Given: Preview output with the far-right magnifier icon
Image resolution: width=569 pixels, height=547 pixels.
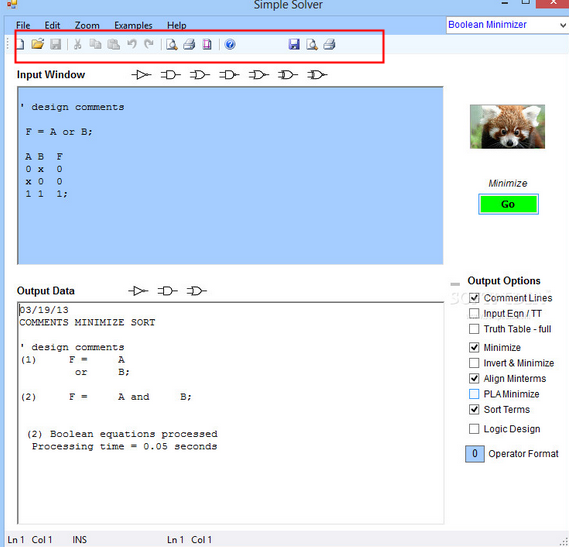Looking at the screenshot, I should coord(312,44).
